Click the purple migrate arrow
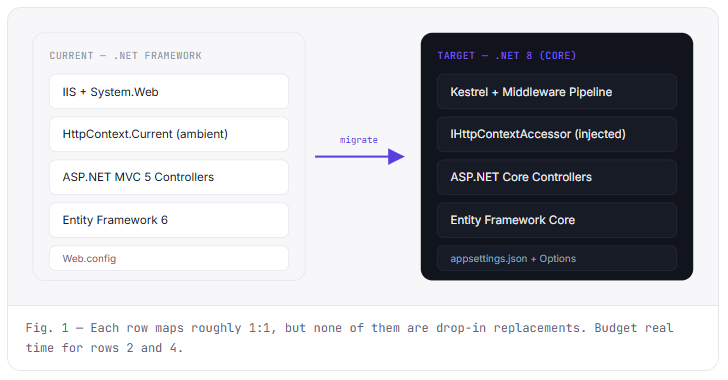The width and height of the screenshot is (728, 380). [x=360, y=157]
